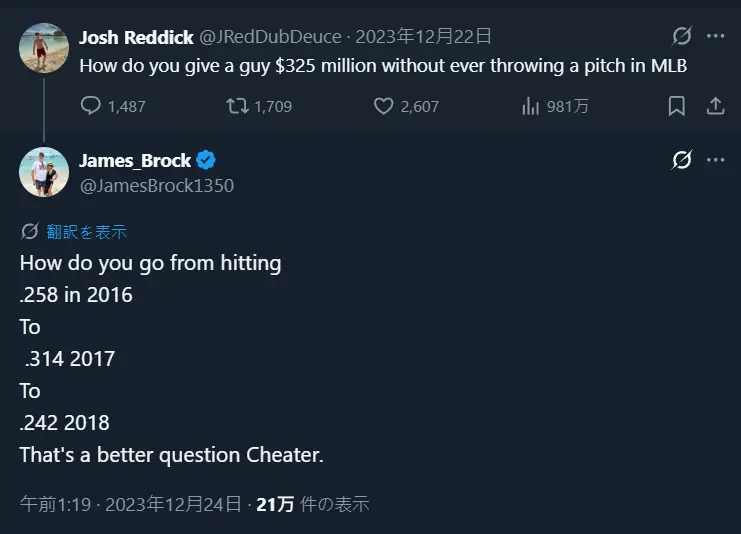The width and height of the screenshot is (741, 534).
Task: Like Josh Reddick's tweet with the heart icon
Action: (384, 105)
